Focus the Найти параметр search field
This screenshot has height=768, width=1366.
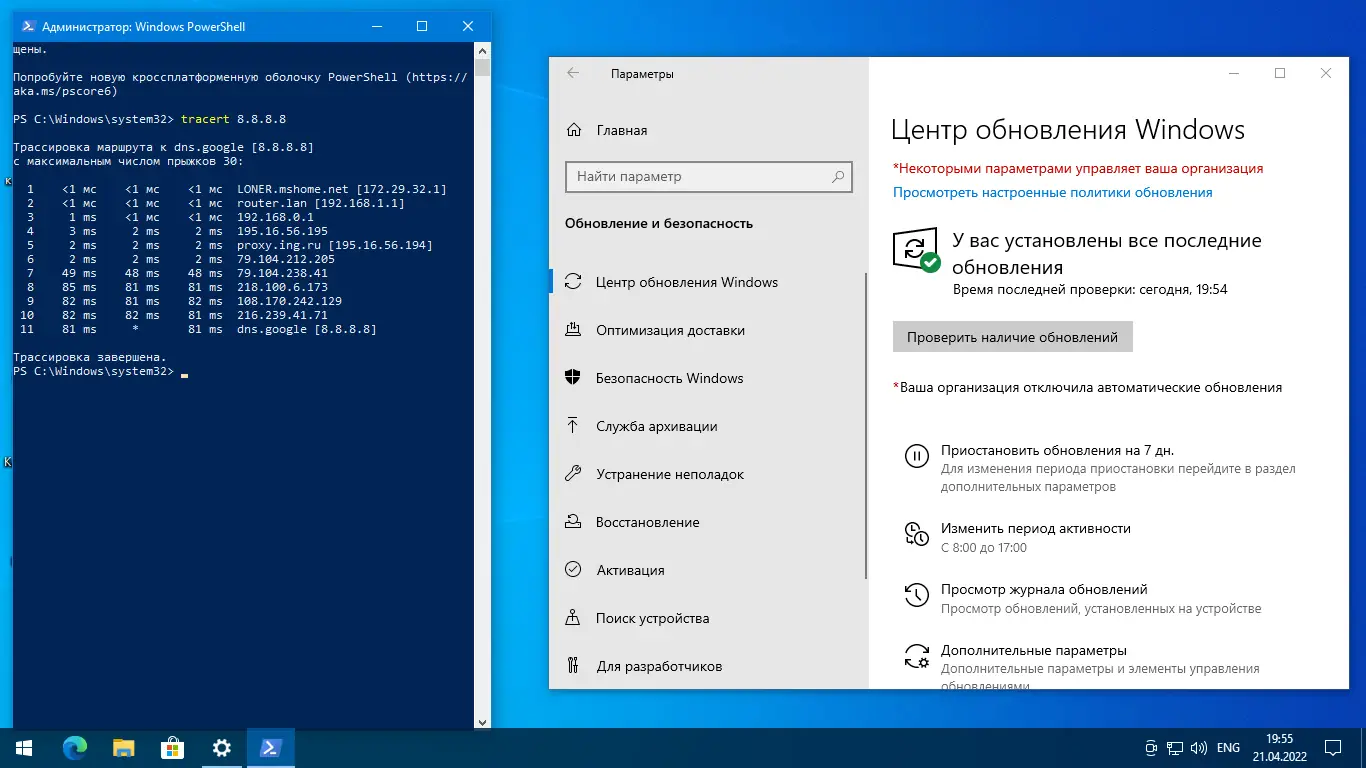(708, 176)
